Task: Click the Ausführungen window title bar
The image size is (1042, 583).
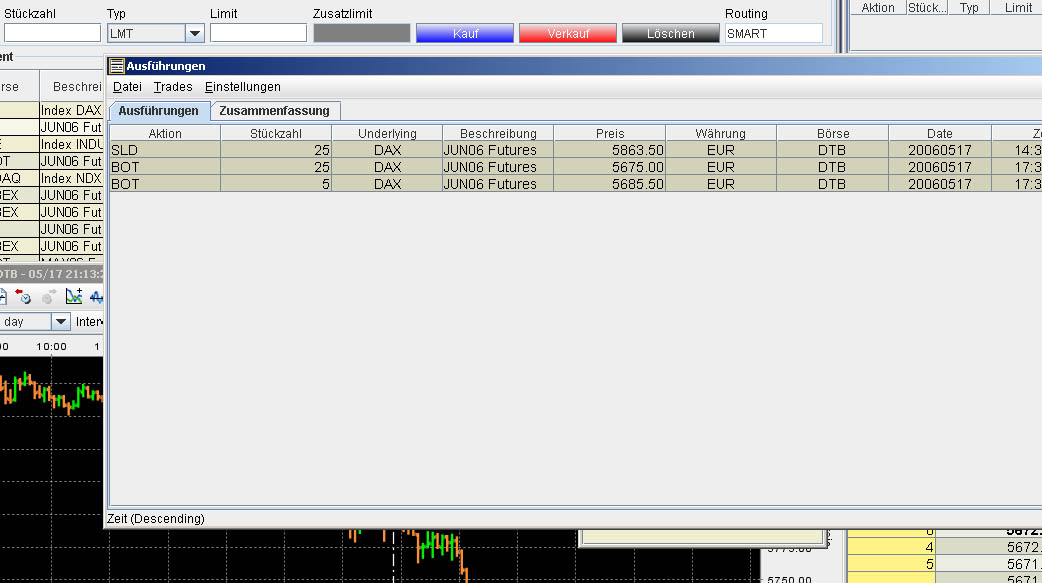Action: coord(575,66)
